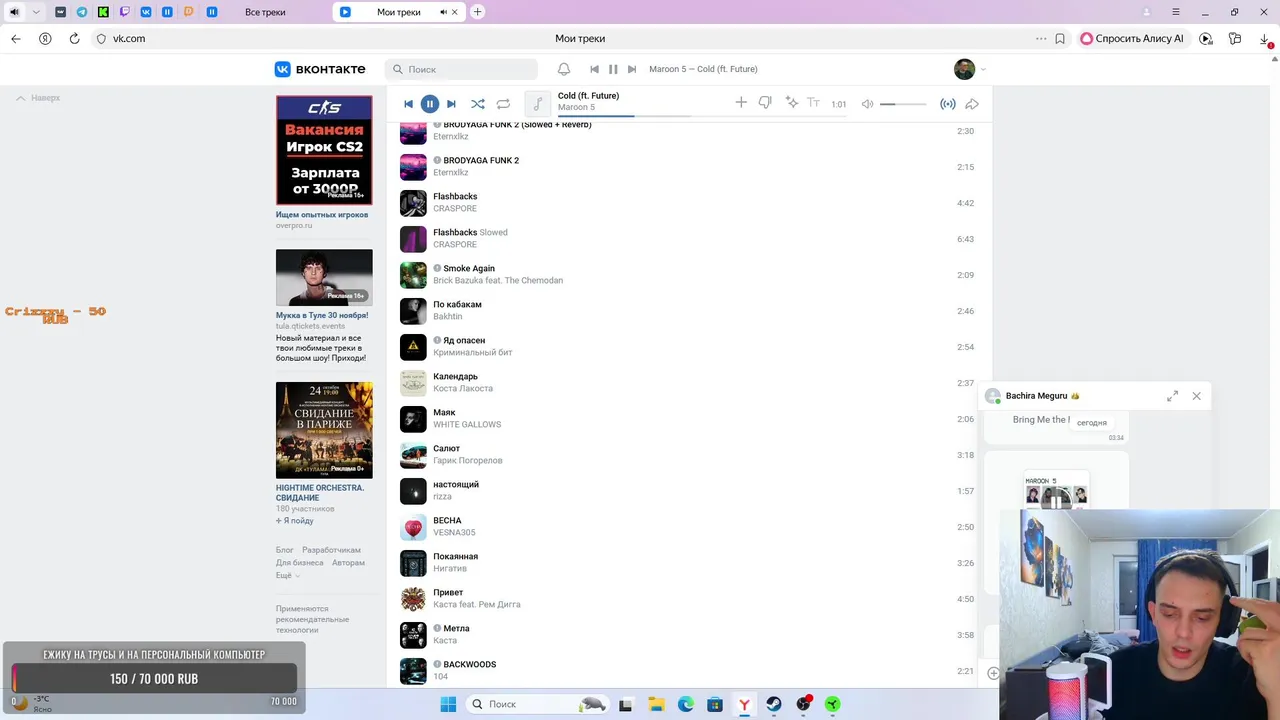Click the Наверх back-to-top button
The image size is (1280, 720).
point(38,98)
